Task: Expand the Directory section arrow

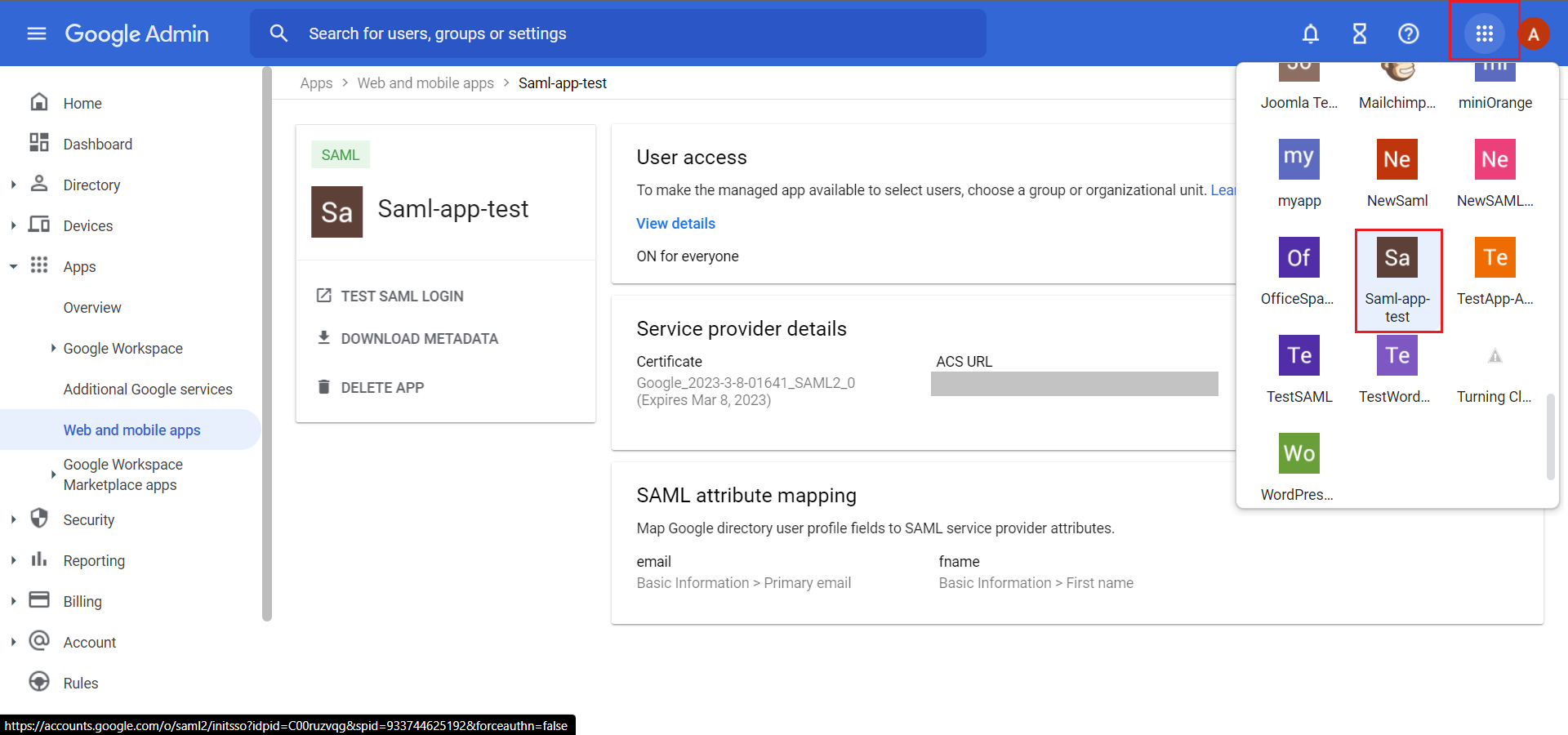Action: (x=13, y=185)
